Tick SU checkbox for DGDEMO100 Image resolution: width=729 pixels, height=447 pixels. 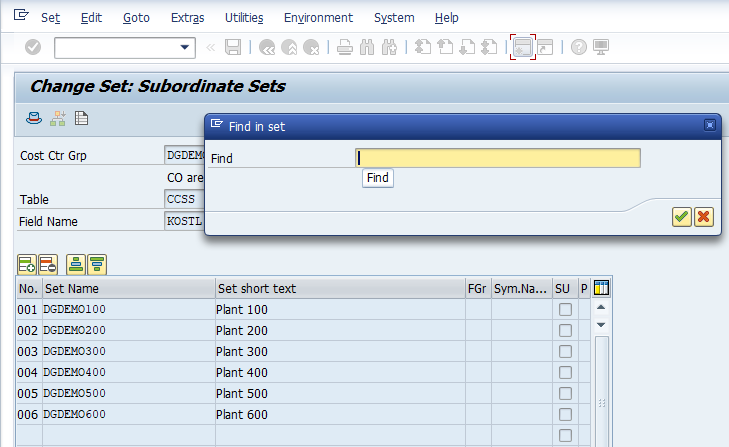point(565,310)
